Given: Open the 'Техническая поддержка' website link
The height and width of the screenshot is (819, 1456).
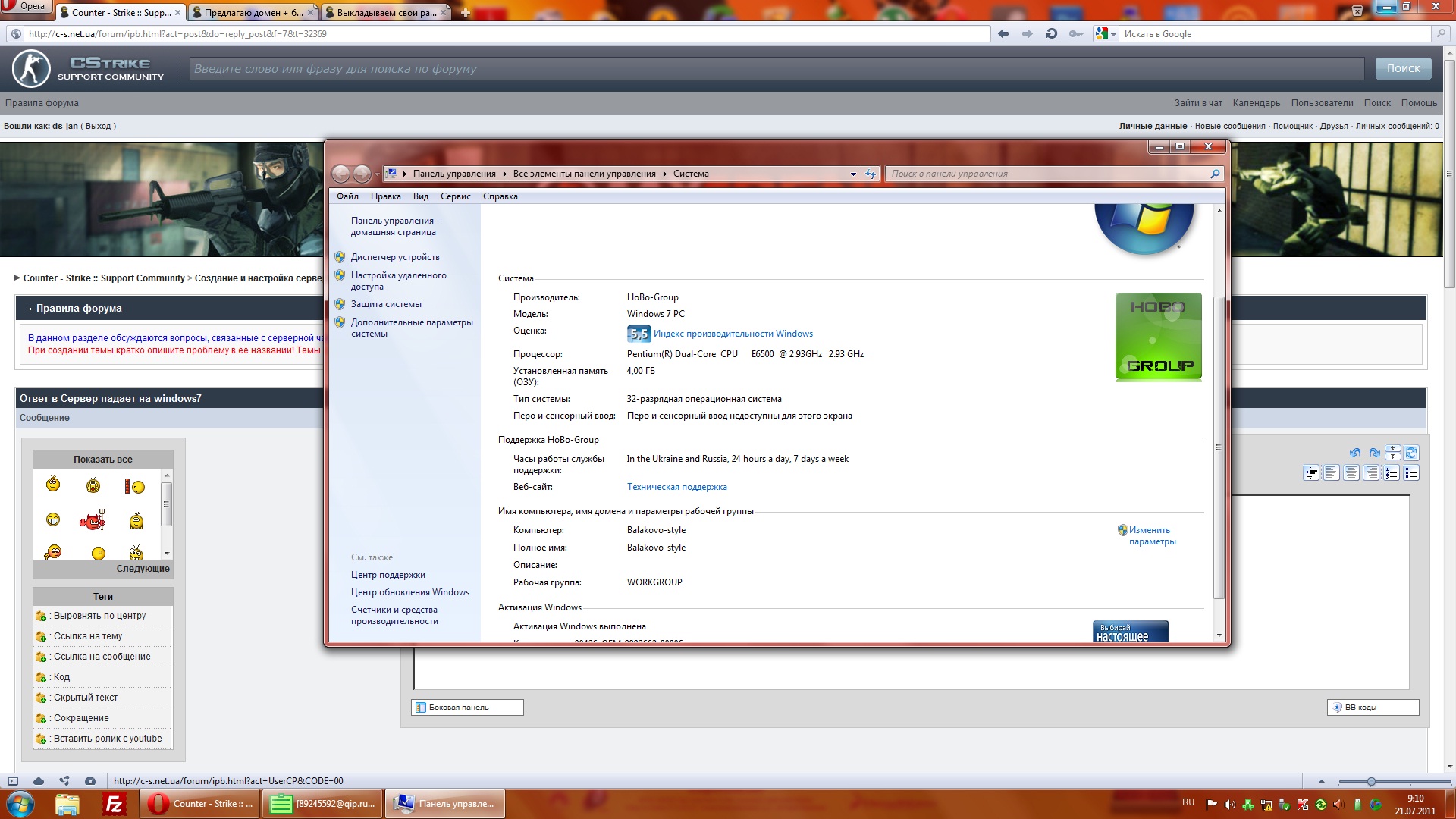Looking at the screenshot, I should tap(677, 487).
